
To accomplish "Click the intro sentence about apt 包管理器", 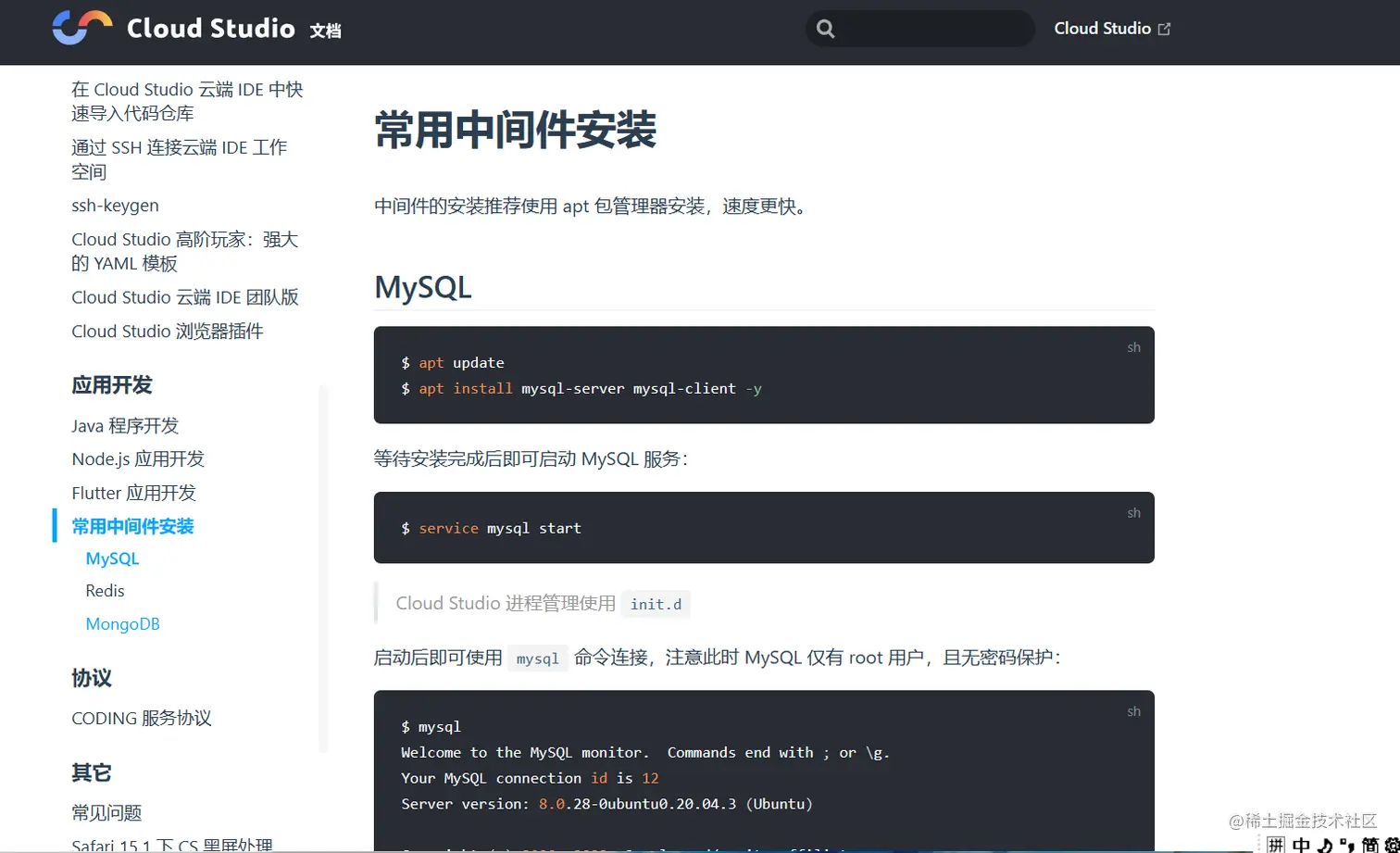I will coord(594,207).
